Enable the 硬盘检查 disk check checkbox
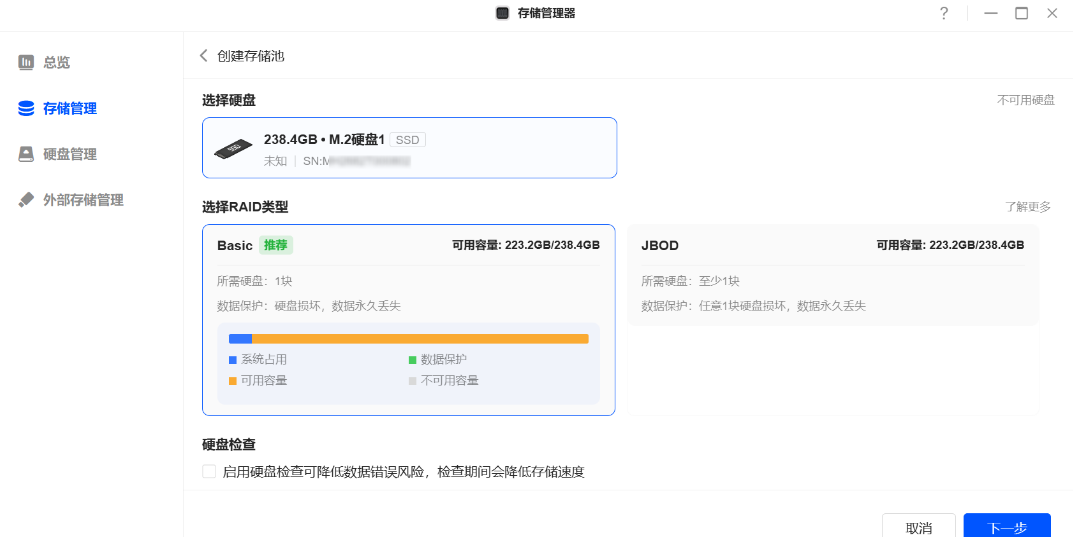1073x537 pixels. click(209, 471)
